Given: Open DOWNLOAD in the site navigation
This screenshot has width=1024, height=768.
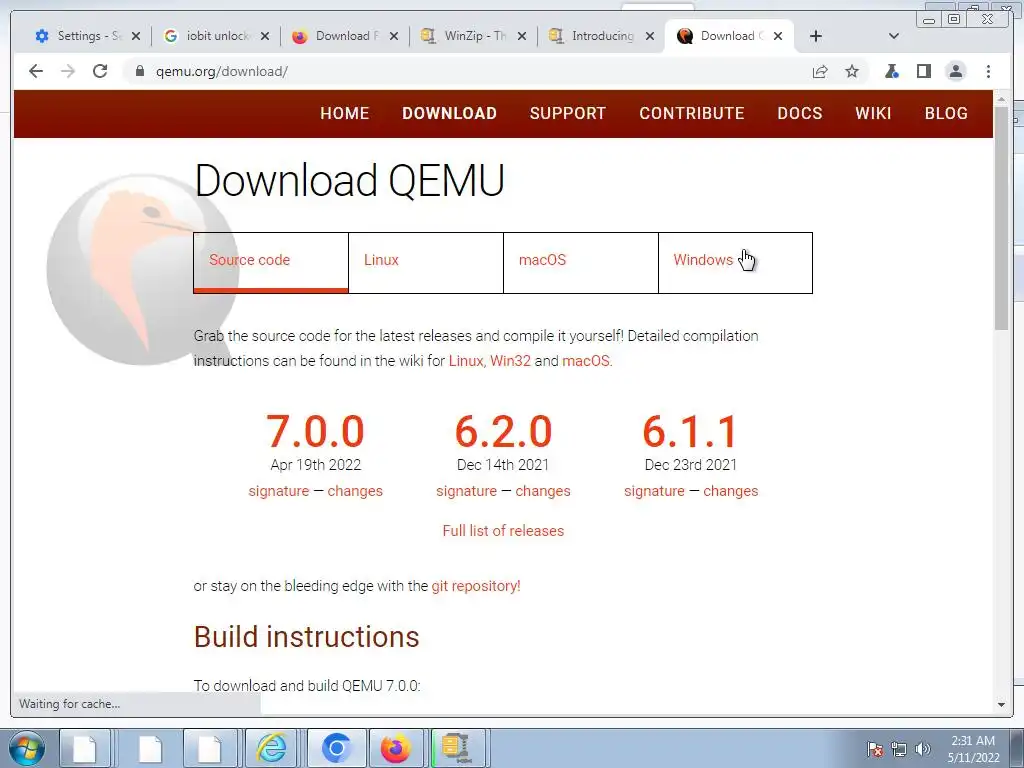Looking at the screenshot, I should (x=449, y=113).
